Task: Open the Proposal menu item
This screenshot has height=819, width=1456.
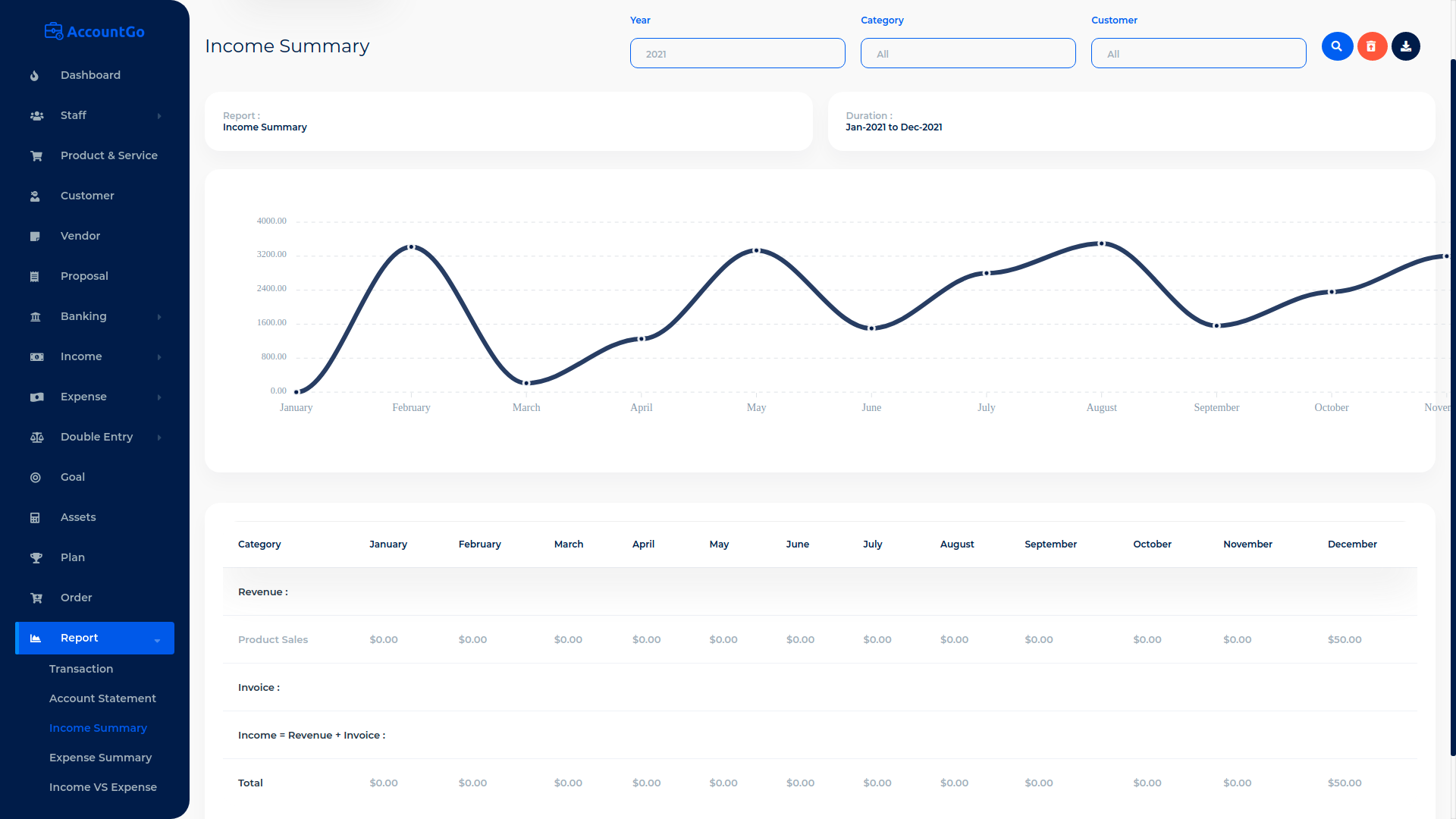Action: pyautogui.click(x=95, y=276)
